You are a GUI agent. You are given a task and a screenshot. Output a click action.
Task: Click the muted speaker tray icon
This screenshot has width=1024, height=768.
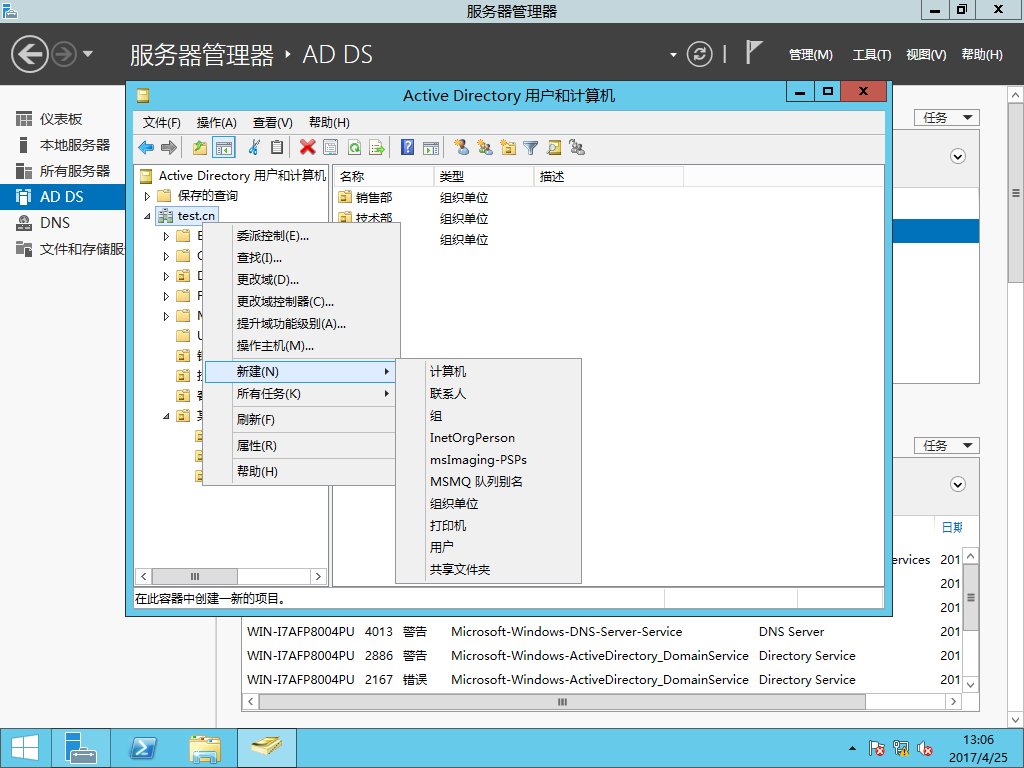[x=924, y=748]
